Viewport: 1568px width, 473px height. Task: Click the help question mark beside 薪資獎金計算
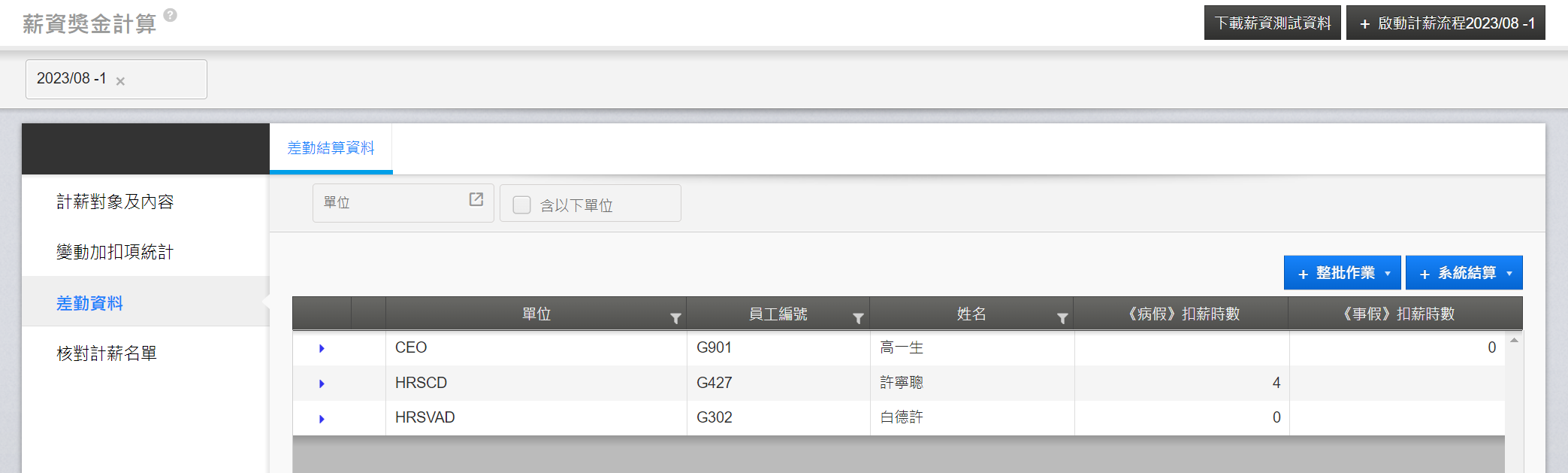click(171, 15)
